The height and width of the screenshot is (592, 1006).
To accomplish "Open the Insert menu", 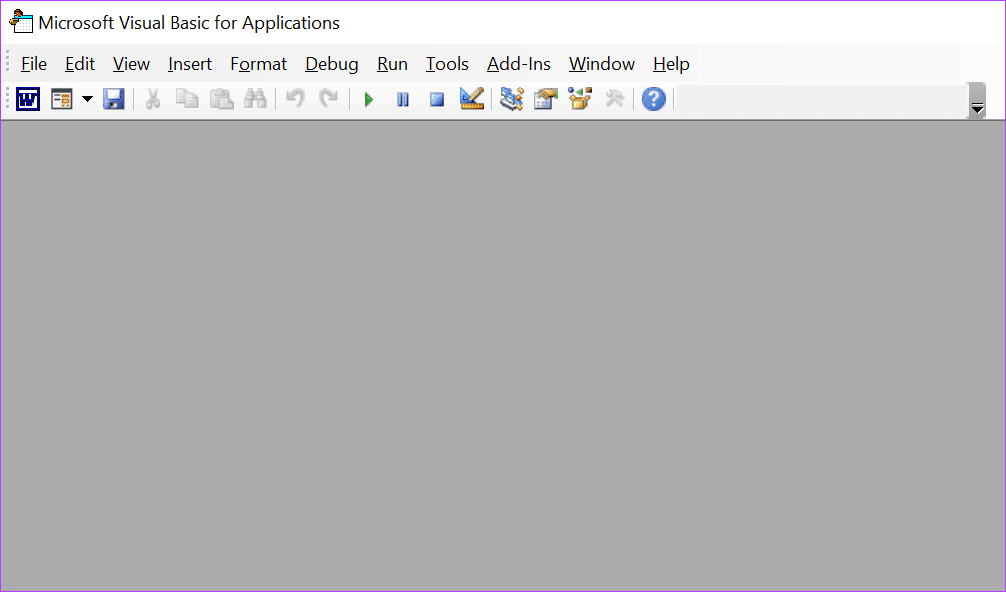I will 190,64.
